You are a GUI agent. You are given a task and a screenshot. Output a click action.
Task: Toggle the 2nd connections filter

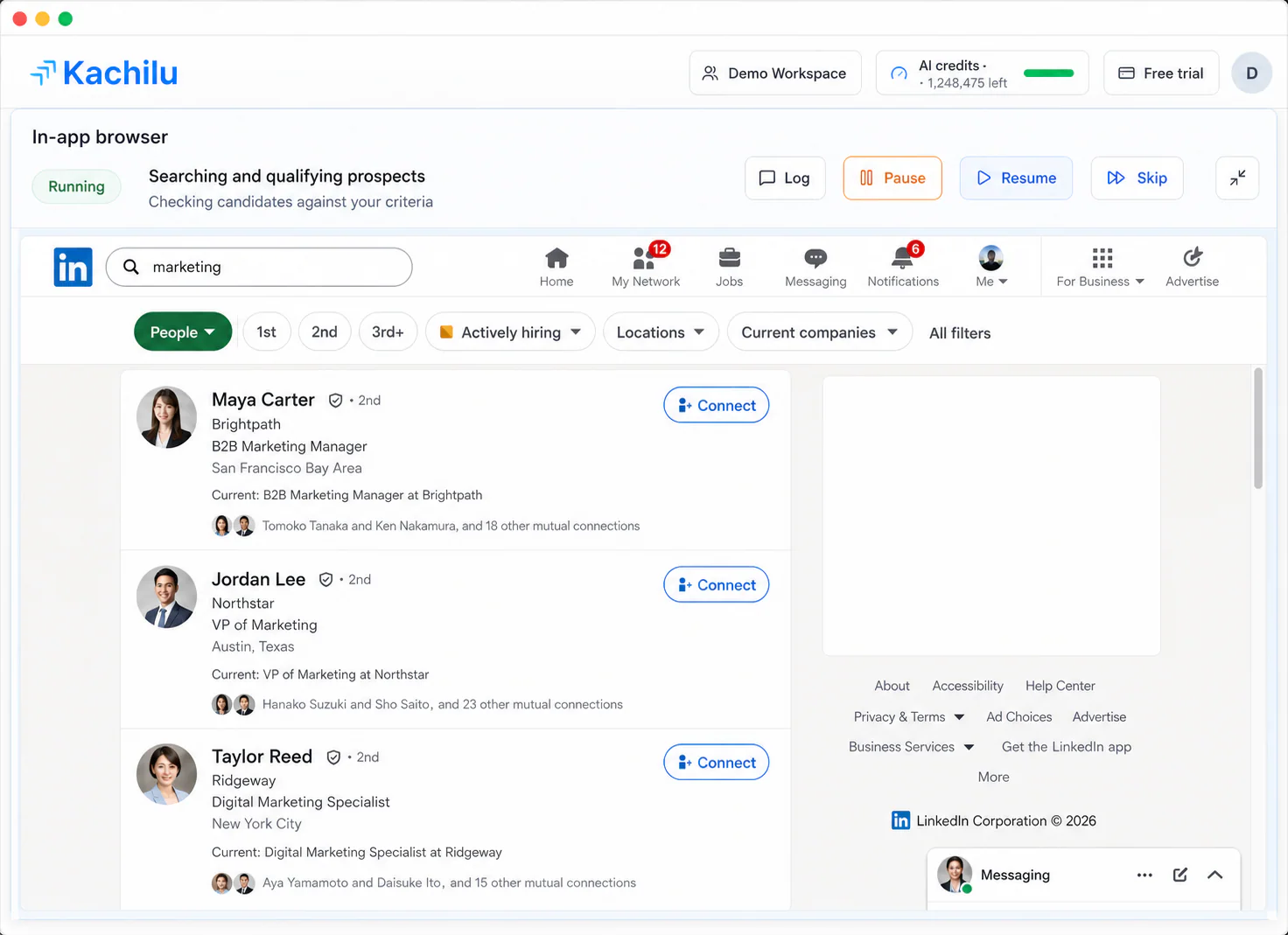click(325, 332)
